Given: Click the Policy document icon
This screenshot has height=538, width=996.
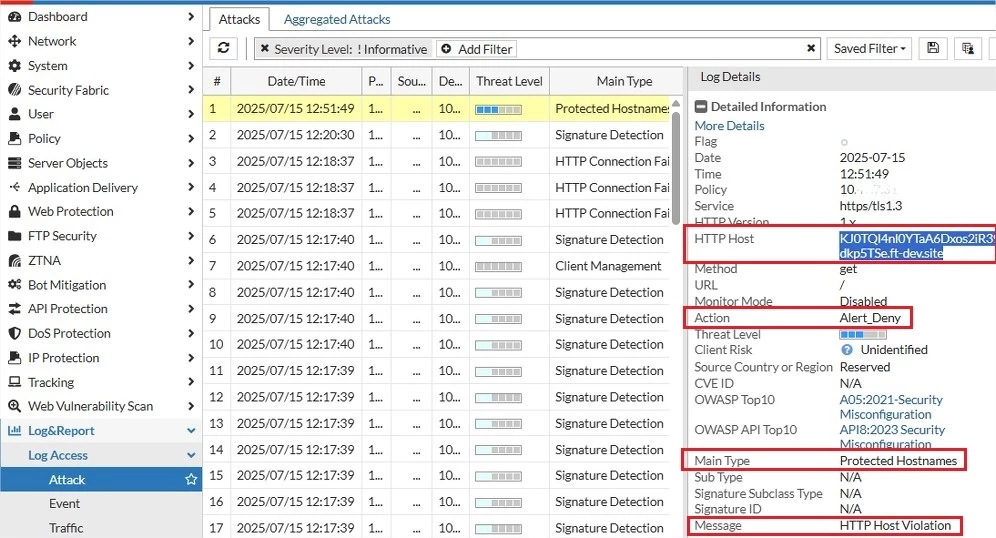Looking at the screenshot, I should [x=14, y=138].
